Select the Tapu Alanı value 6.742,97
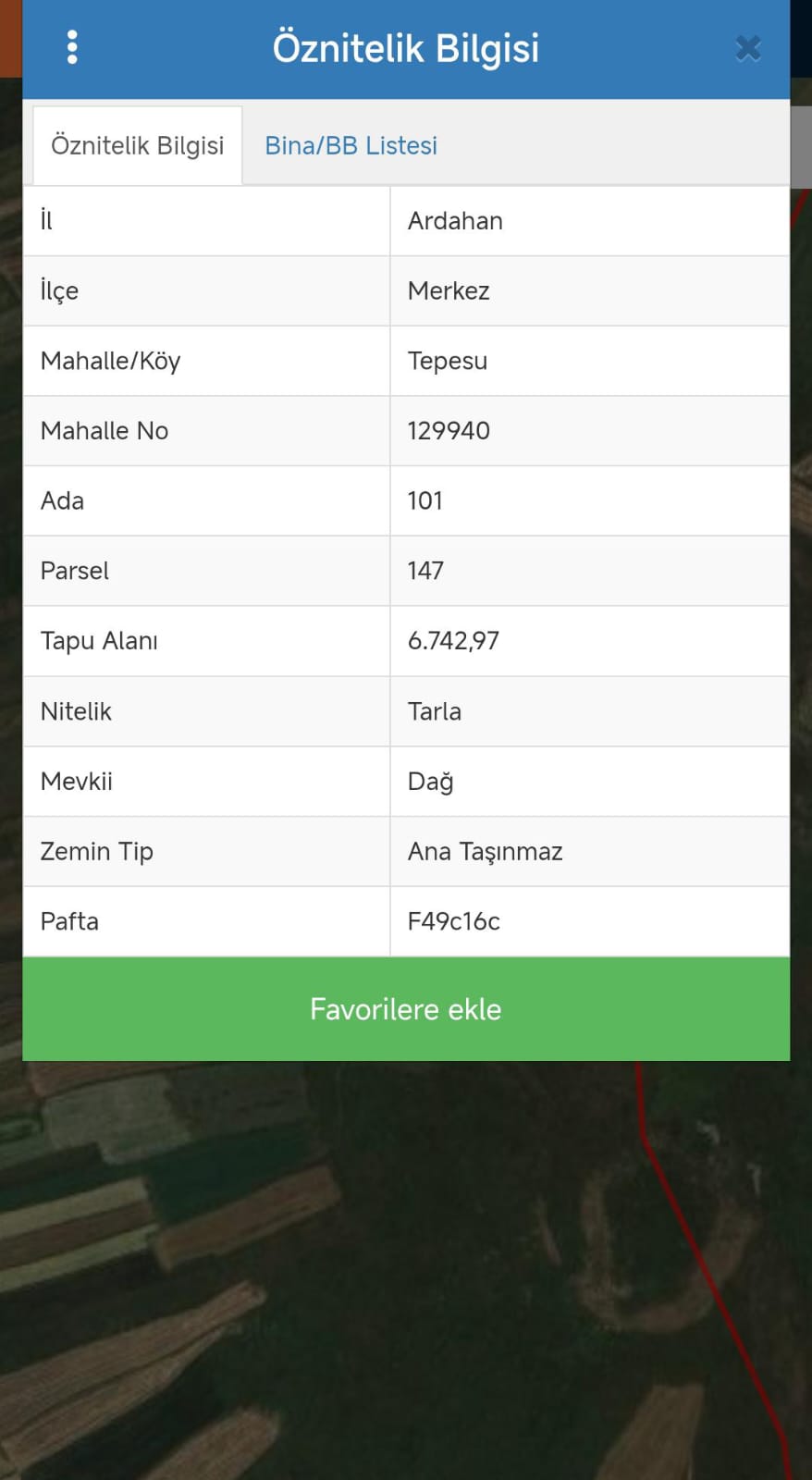This screenshot has width=812, height=1480. click(453, 641)
